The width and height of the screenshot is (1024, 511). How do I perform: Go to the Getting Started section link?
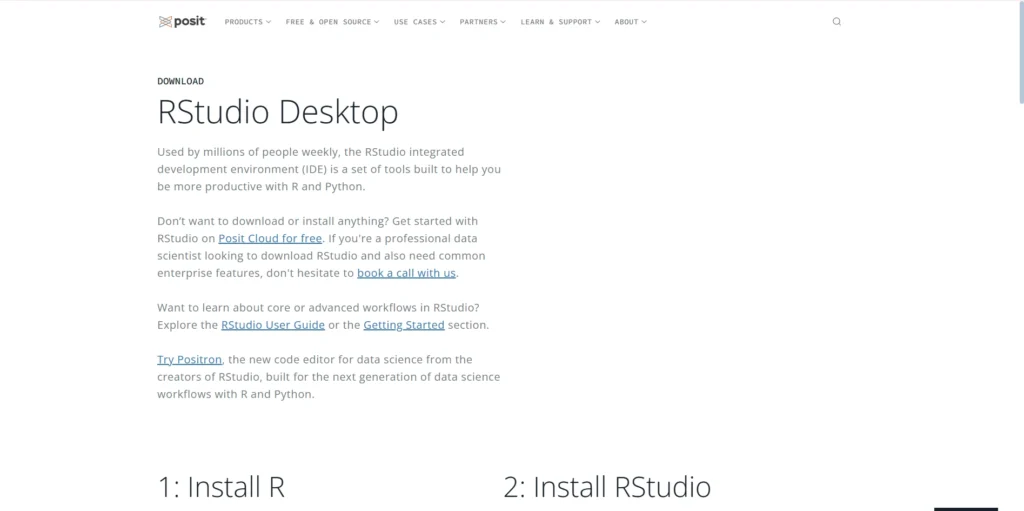(x=403, y=325)
